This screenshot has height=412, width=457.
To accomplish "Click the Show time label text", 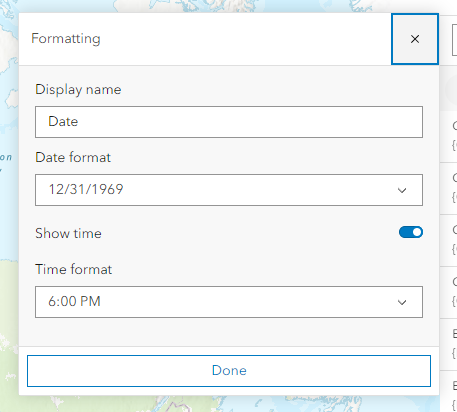I will 68,233.
